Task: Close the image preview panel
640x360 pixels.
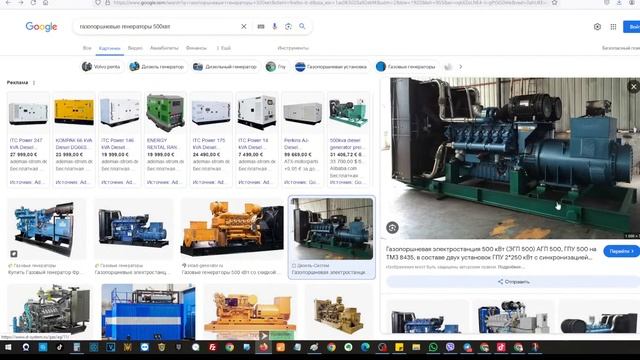Action: pyautogui.click(x=633, y=87)
